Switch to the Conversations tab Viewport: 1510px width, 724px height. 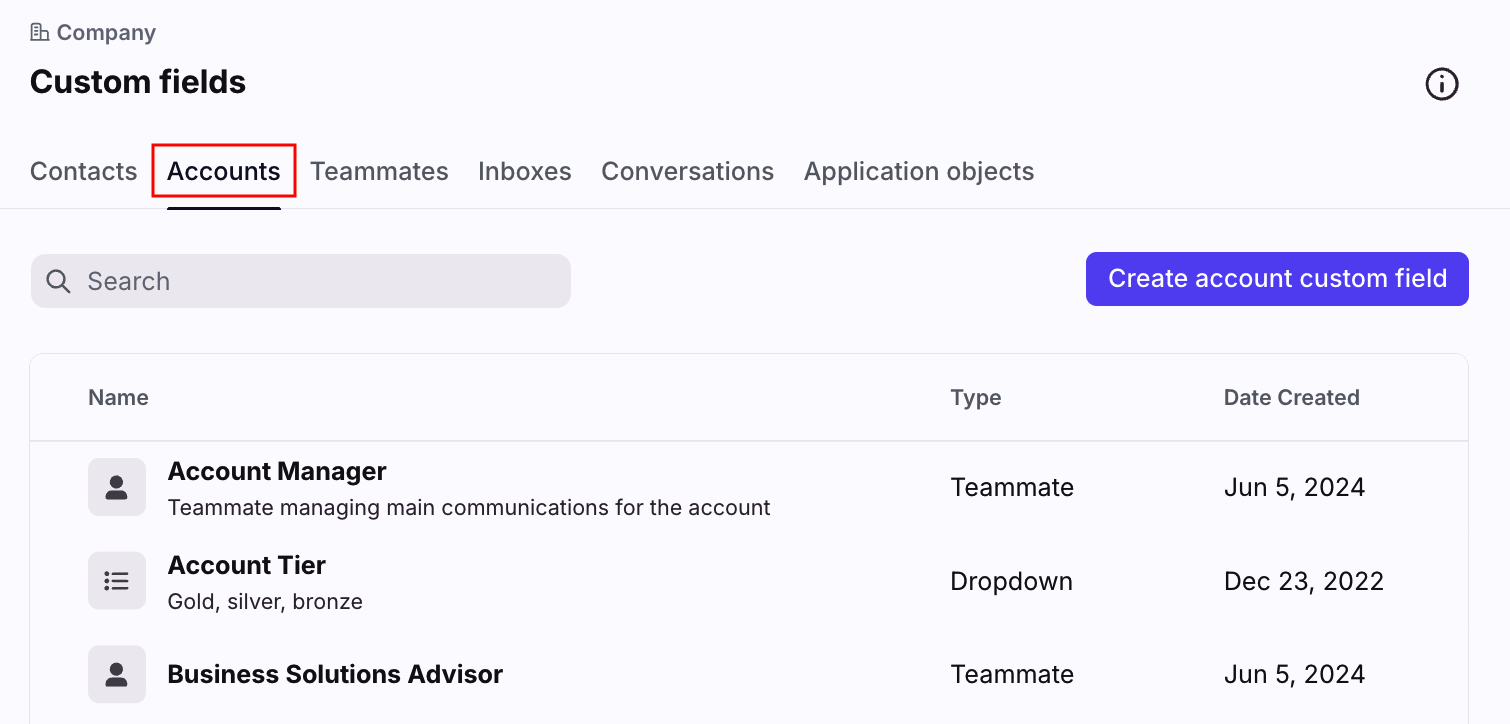[687, 172]
